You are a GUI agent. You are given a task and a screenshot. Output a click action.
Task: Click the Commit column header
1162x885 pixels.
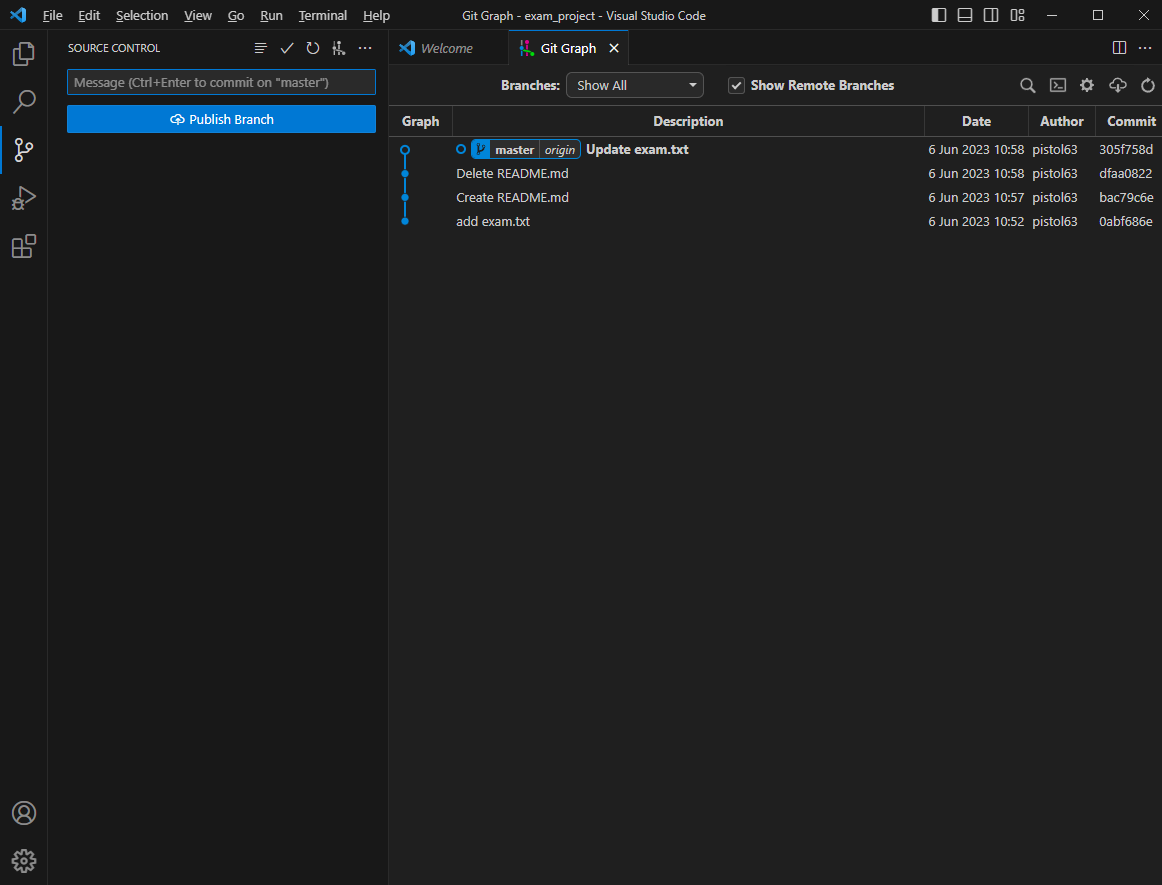(1130, 122)
